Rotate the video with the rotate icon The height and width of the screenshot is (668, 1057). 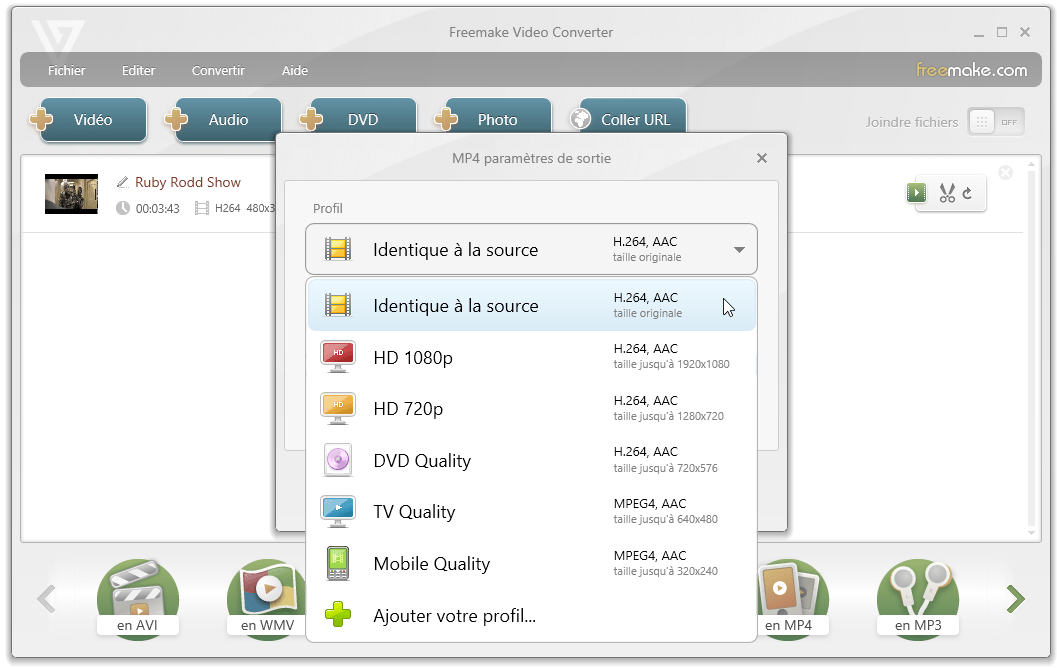(x=967, y=193)
